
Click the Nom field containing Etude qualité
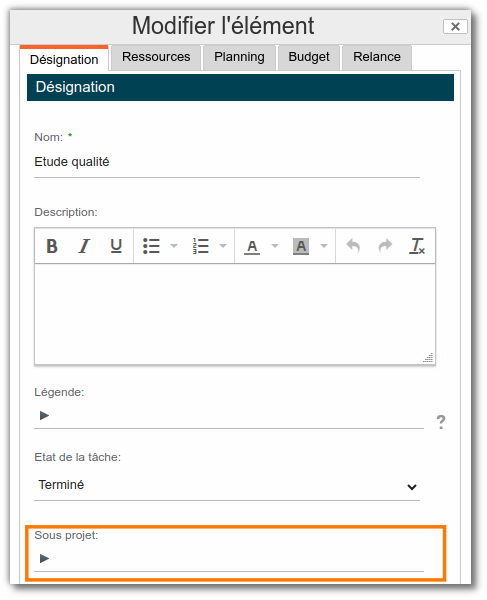click(227, 162)
